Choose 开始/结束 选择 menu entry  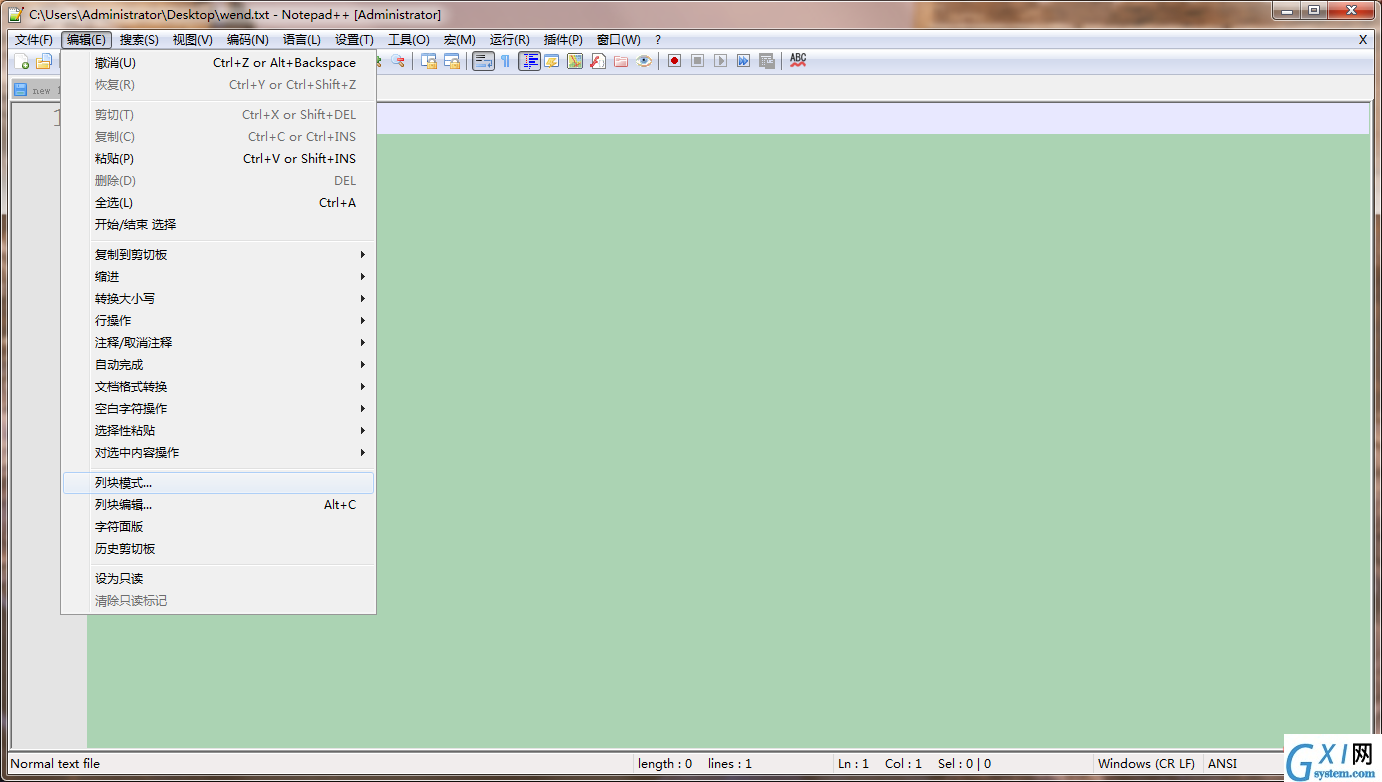tap(218, 225)
